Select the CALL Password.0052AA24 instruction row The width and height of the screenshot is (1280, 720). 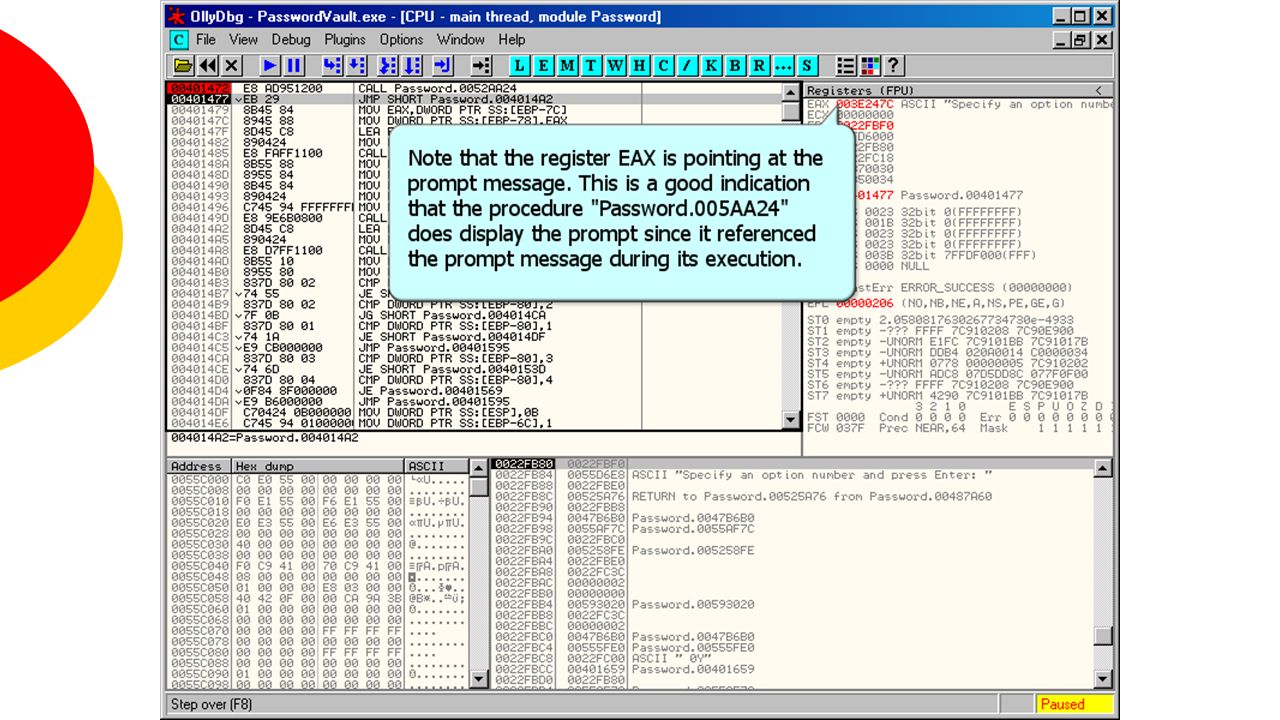pyautogui.click(x=474, y=88)
